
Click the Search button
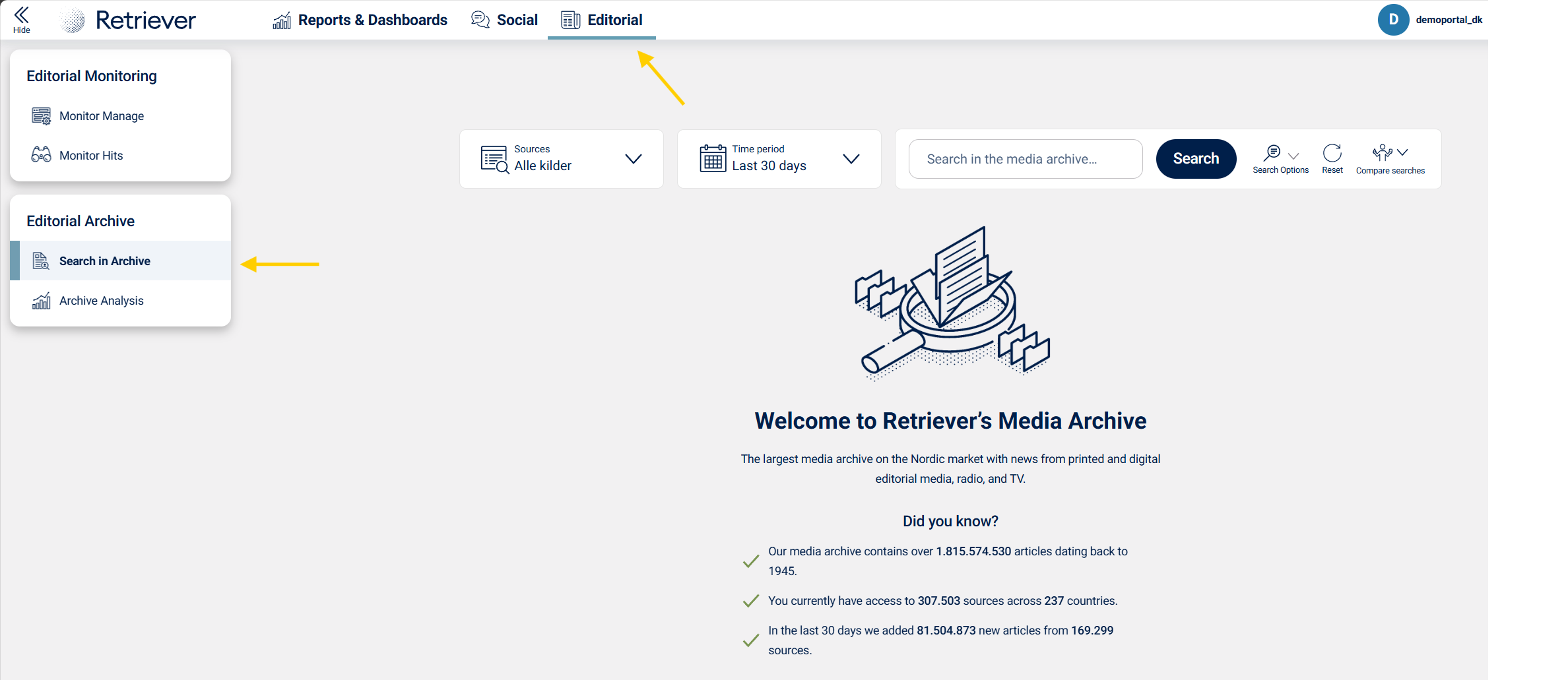(1196, 159)
